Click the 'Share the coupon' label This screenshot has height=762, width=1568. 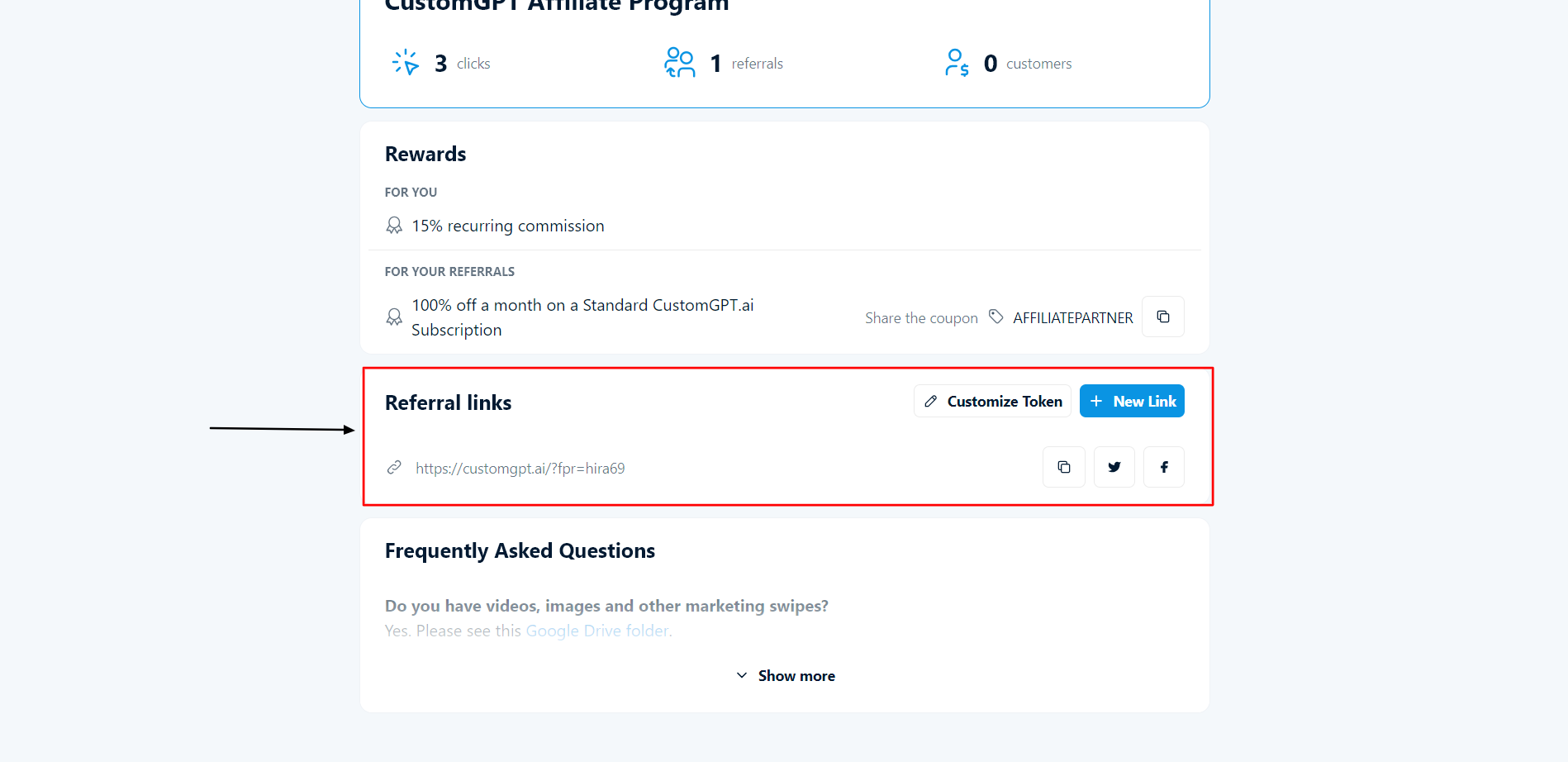921,318
